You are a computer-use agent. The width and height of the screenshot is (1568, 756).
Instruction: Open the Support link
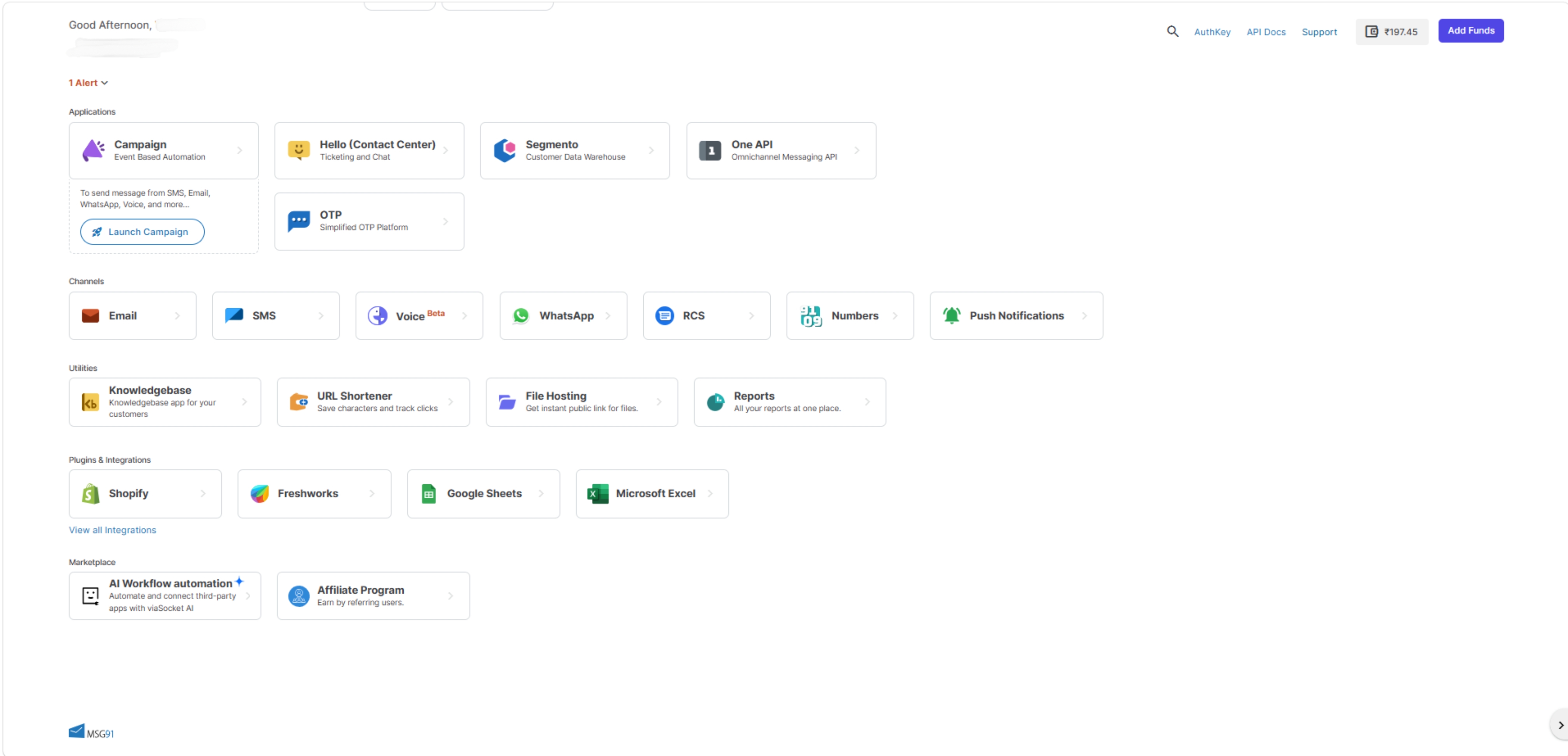1319,32
